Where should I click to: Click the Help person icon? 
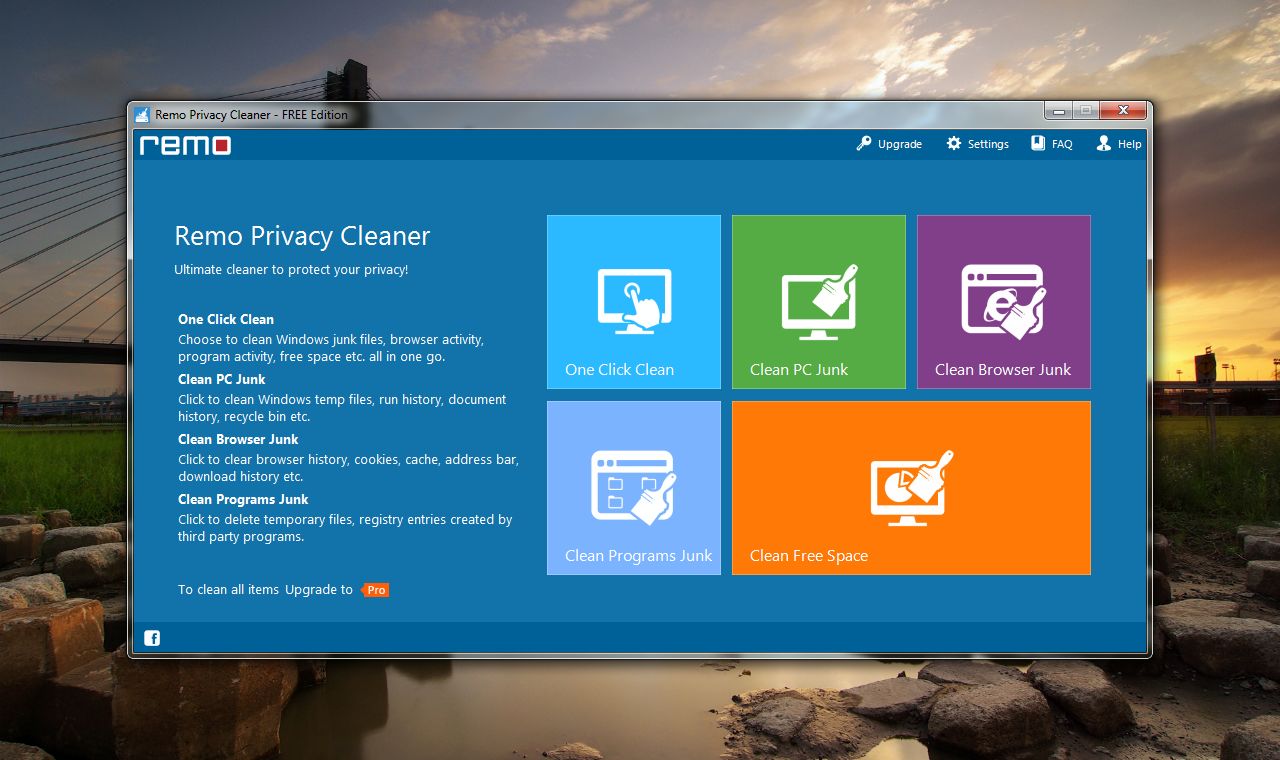pos(1103,144)
